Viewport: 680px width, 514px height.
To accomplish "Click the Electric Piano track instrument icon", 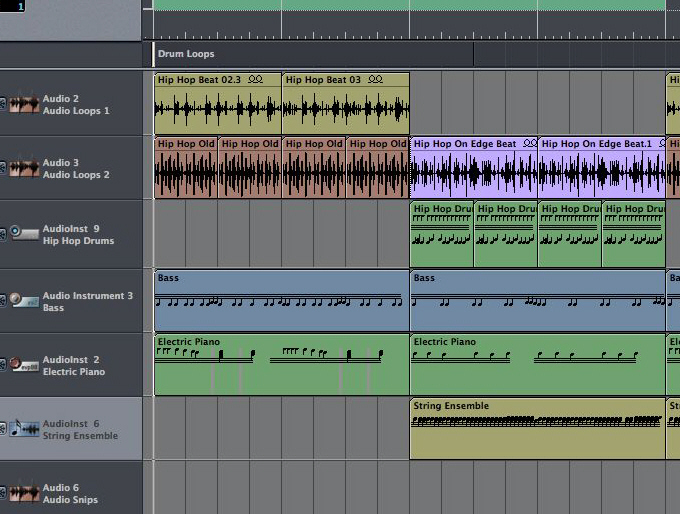I will pyautogui.click(x=24, y=364).
